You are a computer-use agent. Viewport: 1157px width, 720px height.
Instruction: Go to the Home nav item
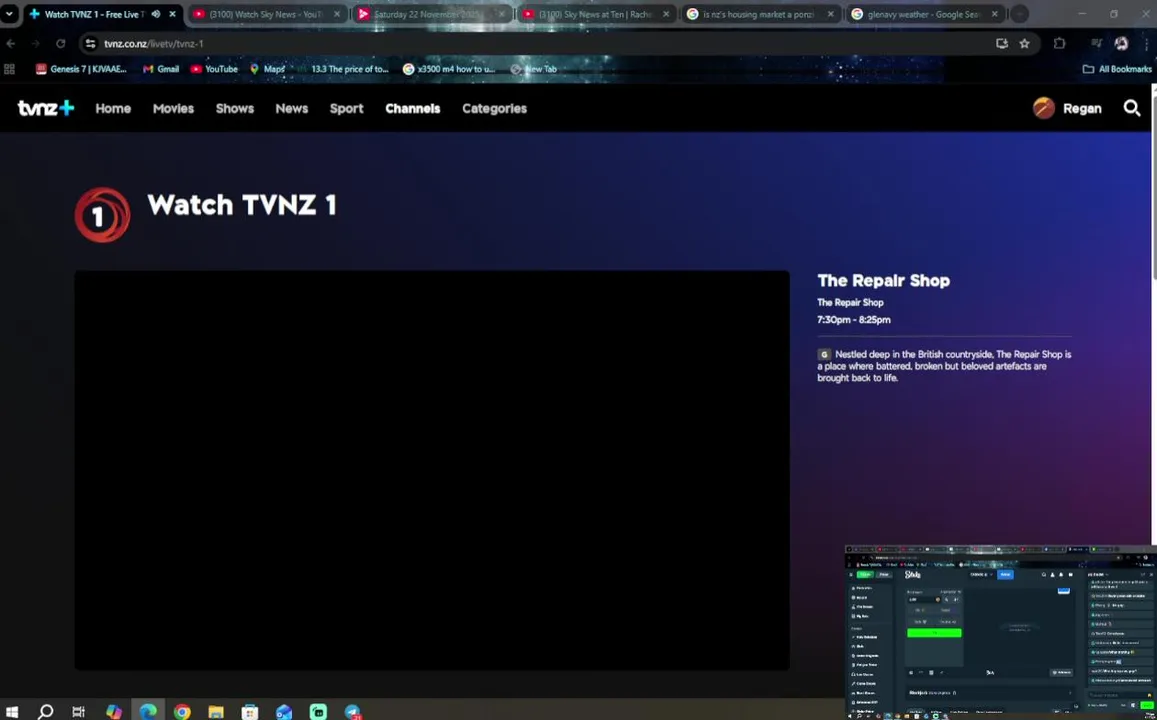(113, 108)
